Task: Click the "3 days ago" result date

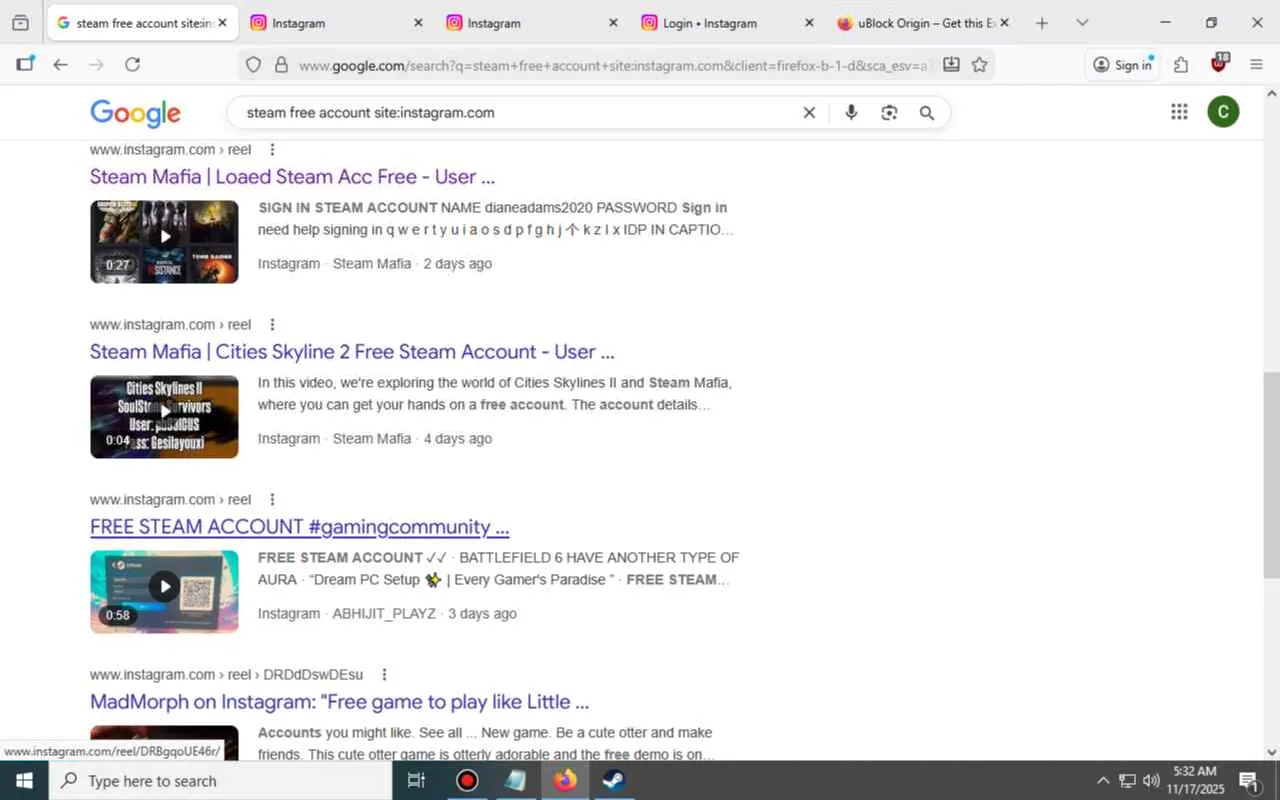Action: [x=482, y=614]
